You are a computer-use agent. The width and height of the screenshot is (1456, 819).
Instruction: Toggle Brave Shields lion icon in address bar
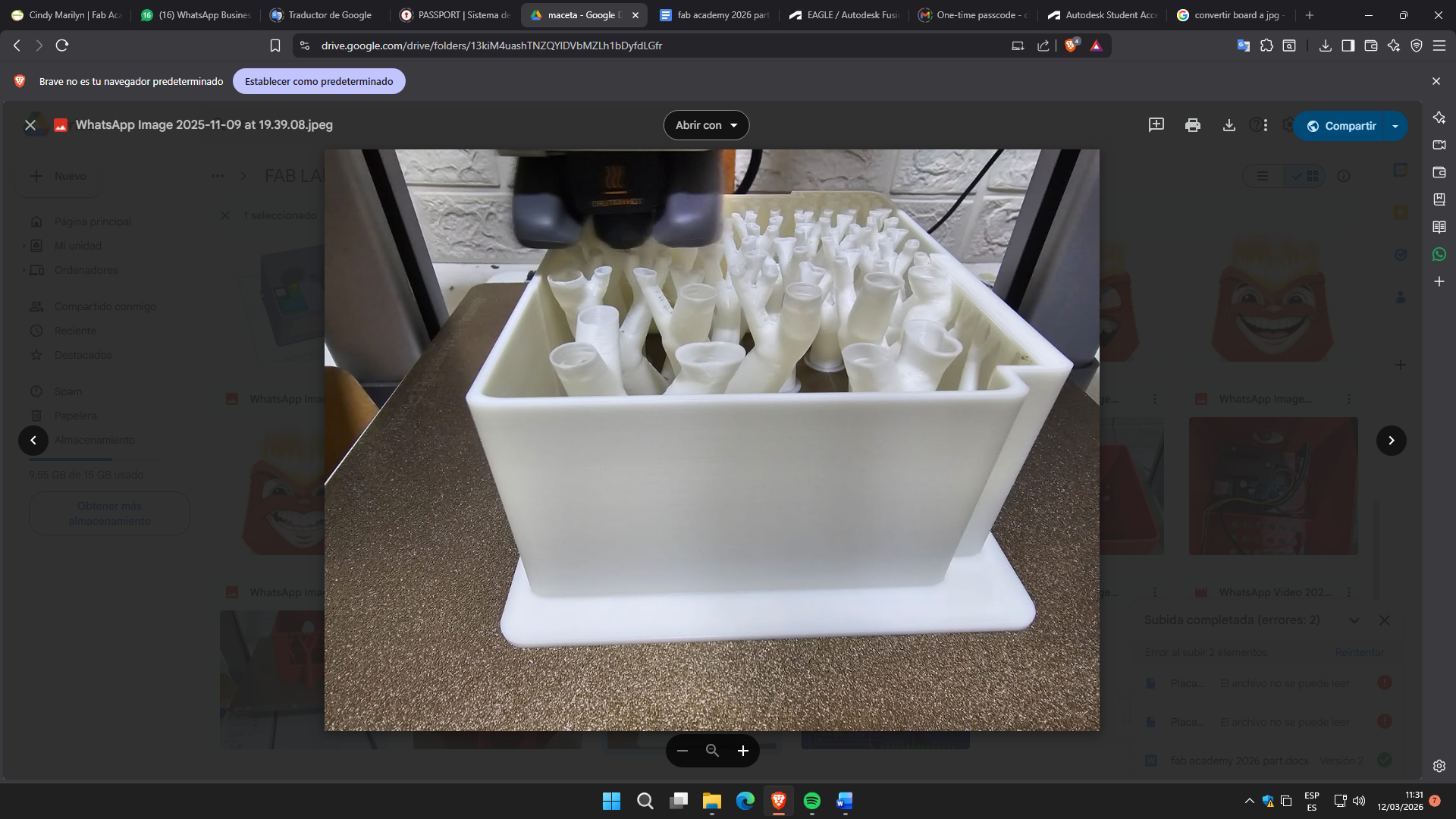pyautogui.click(x=1070, y=45)
